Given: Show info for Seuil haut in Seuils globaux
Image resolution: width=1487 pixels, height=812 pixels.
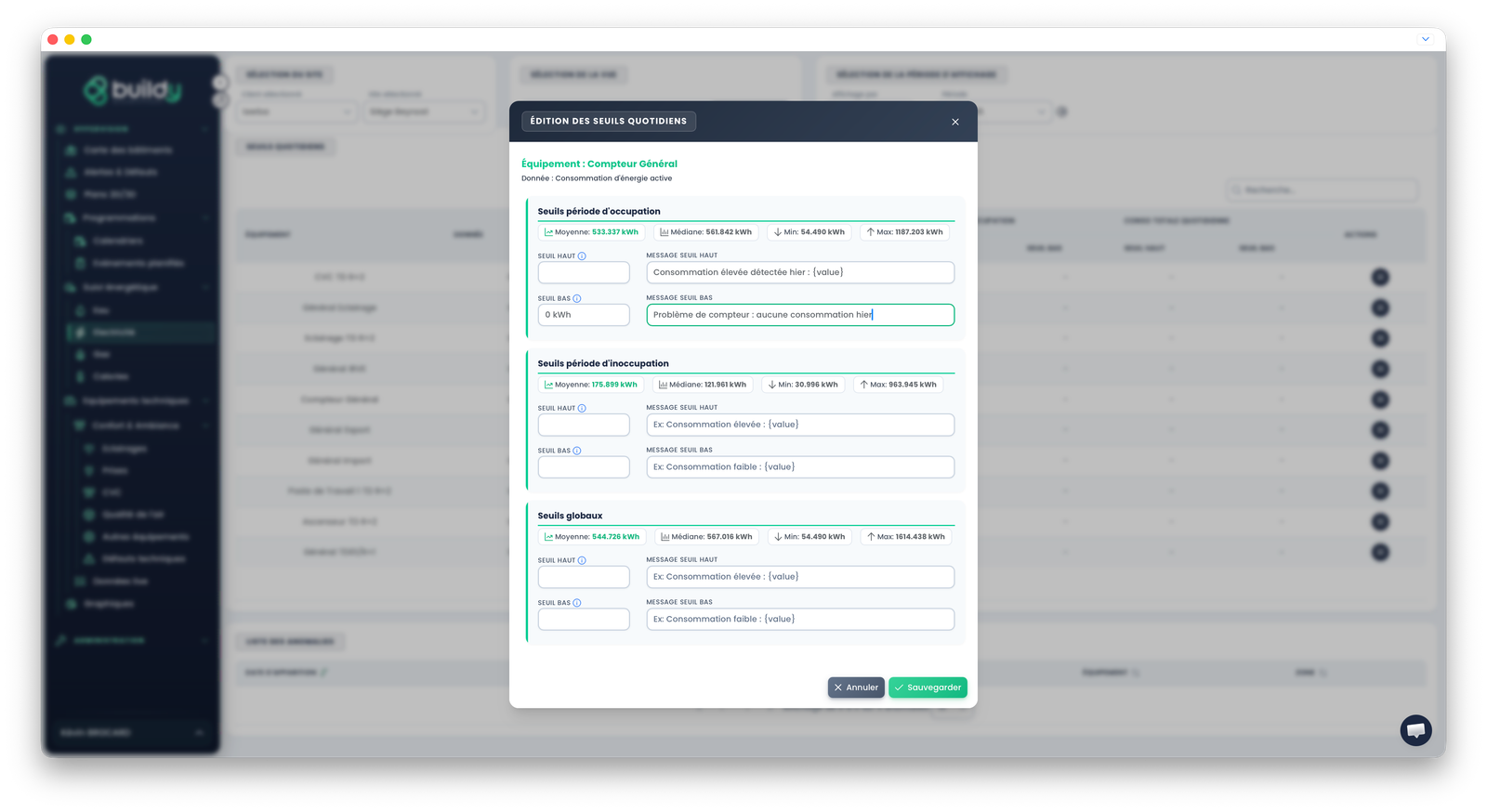Looking at the screenshot, I should point(582,561).
